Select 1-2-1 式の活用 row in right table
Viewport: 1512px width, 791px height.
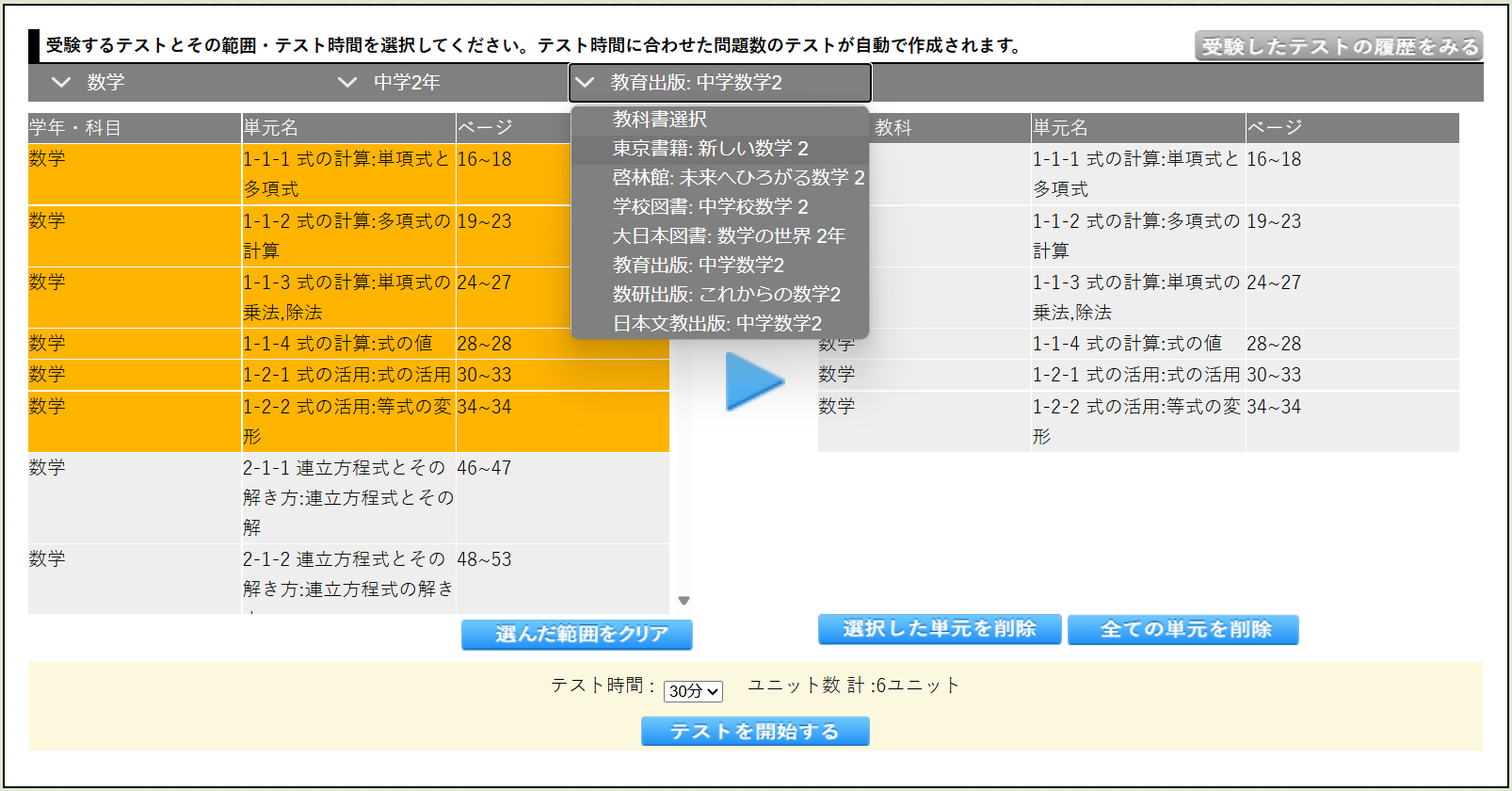click(x=1136, y=375)
